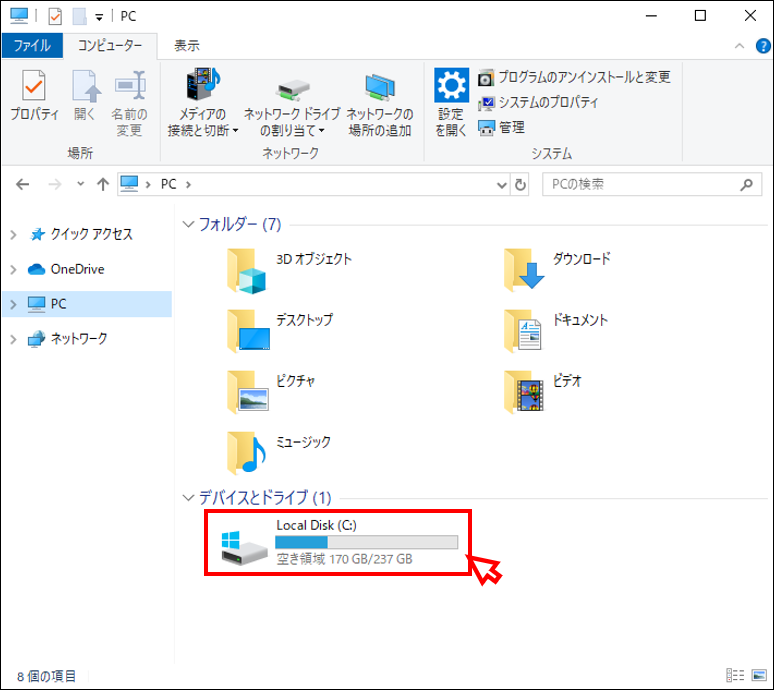Image resolution: width=774 pixels, height=690 pixels.
Task: Click the refresh button in address bar
Action: [520, 185]
